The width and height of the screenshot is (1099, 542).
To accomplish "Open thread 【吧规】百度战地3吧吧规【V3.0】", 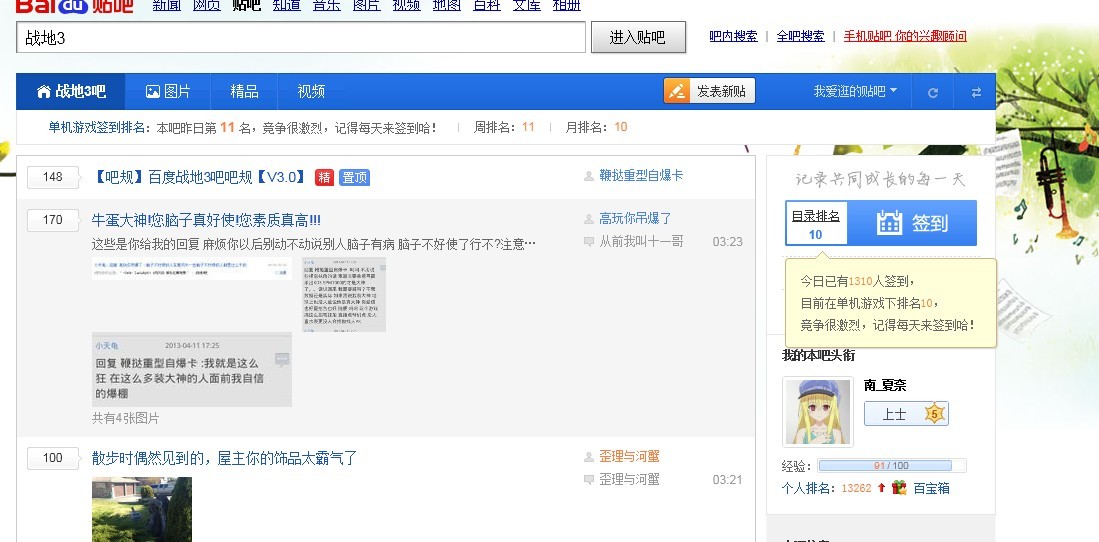I will pos(200,177).
